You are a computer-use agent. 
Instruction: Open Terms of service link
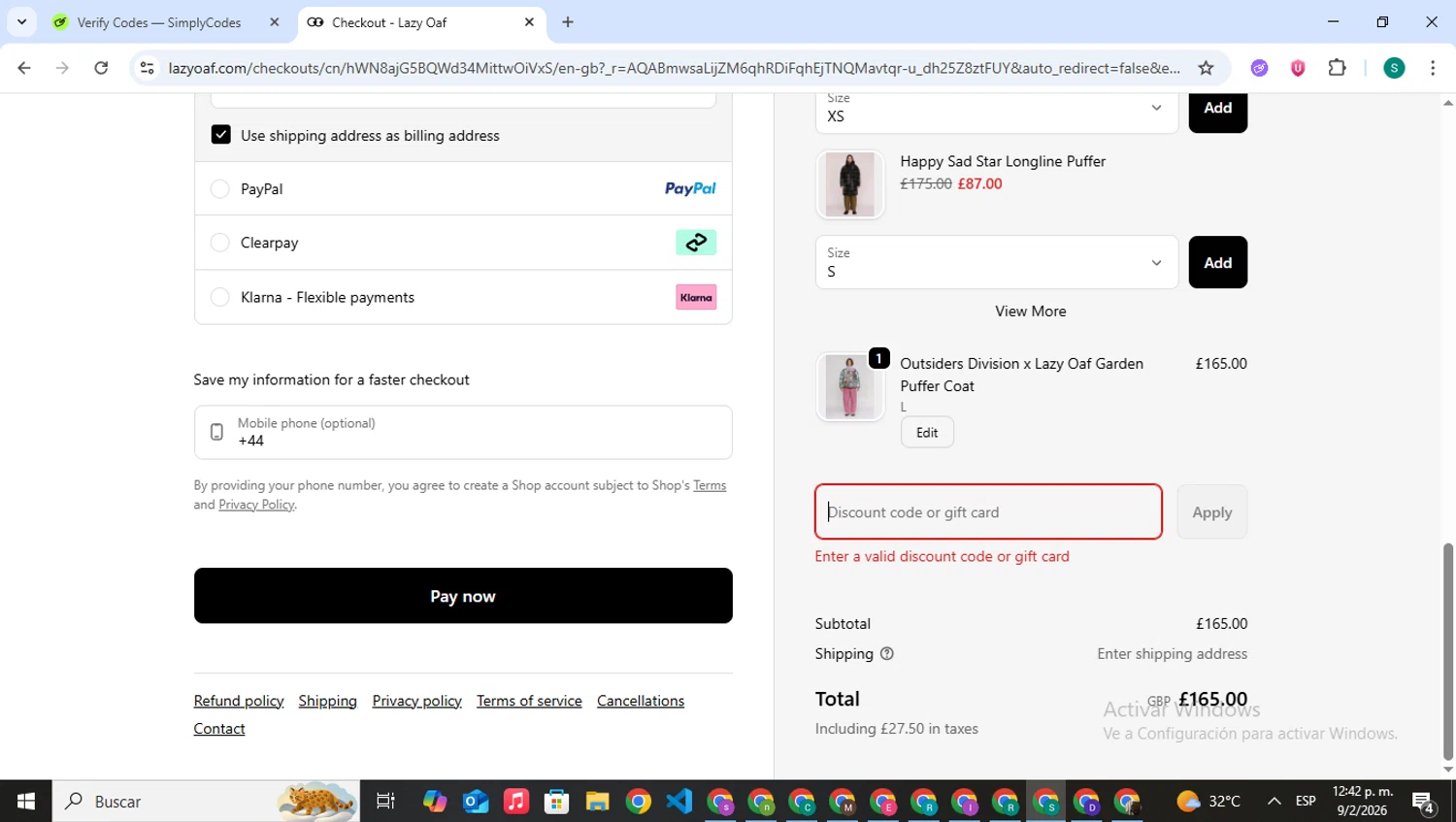[529, 701]
